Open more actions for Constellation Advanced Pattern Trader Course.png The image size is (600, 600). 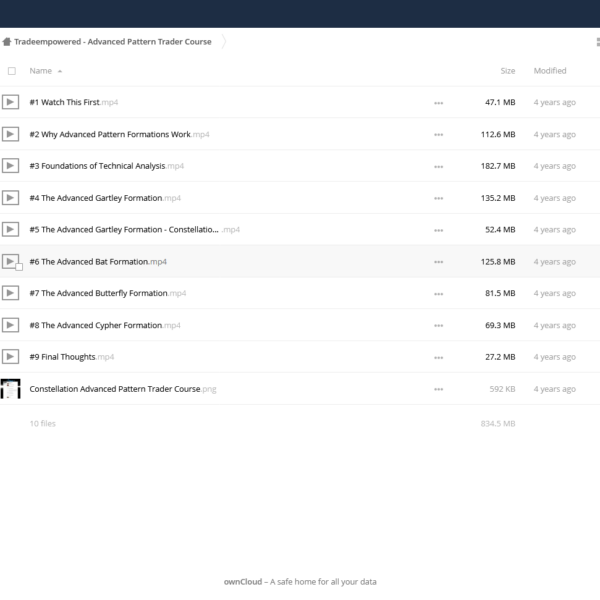click(x=439, y=389)
